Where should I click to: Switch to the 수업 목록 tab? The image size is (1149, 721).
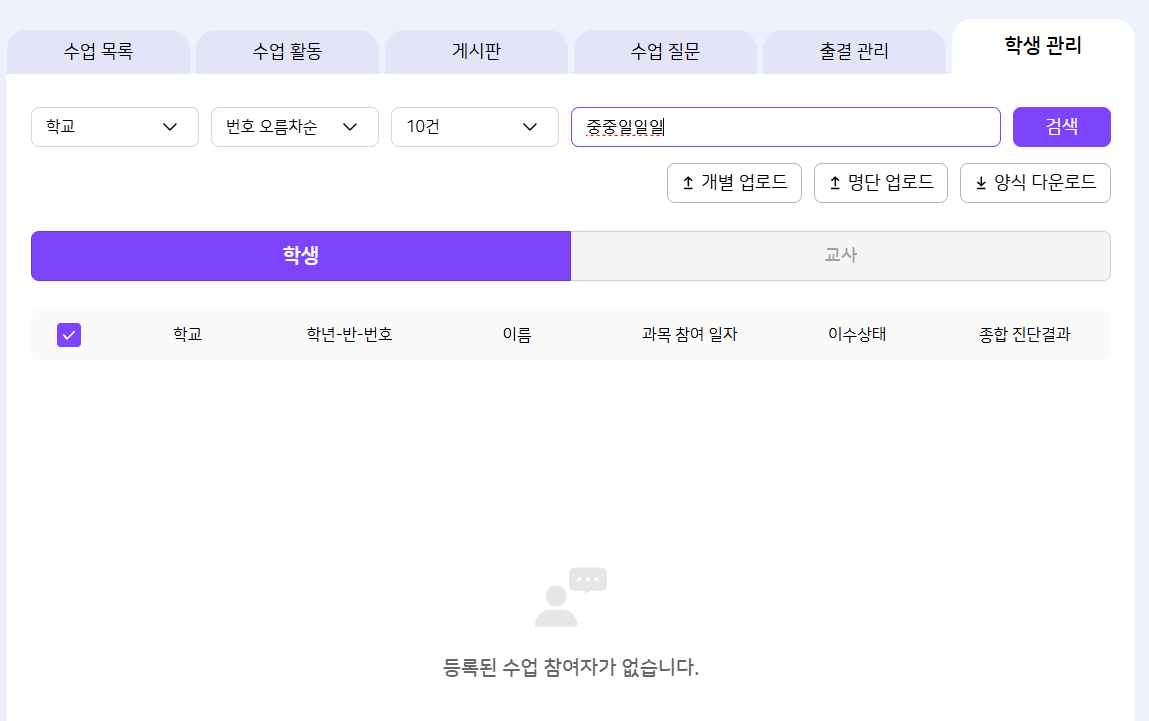point(98,52)
